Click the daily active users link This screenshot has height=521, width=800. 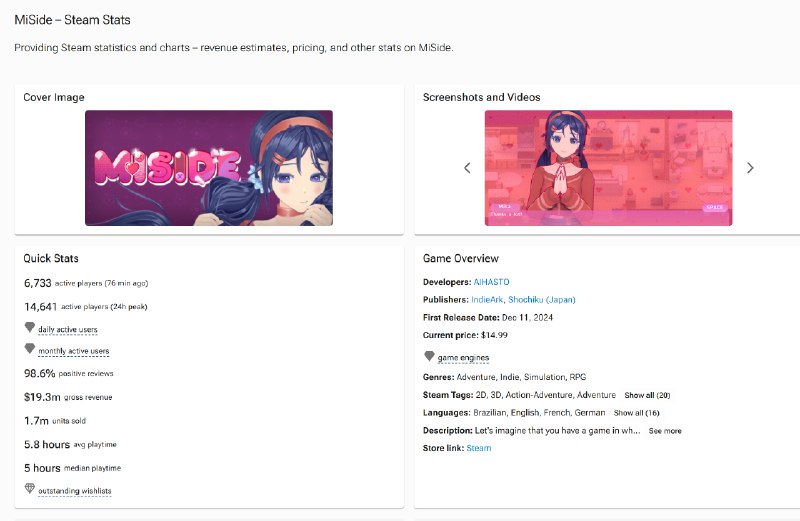(67, 330)
